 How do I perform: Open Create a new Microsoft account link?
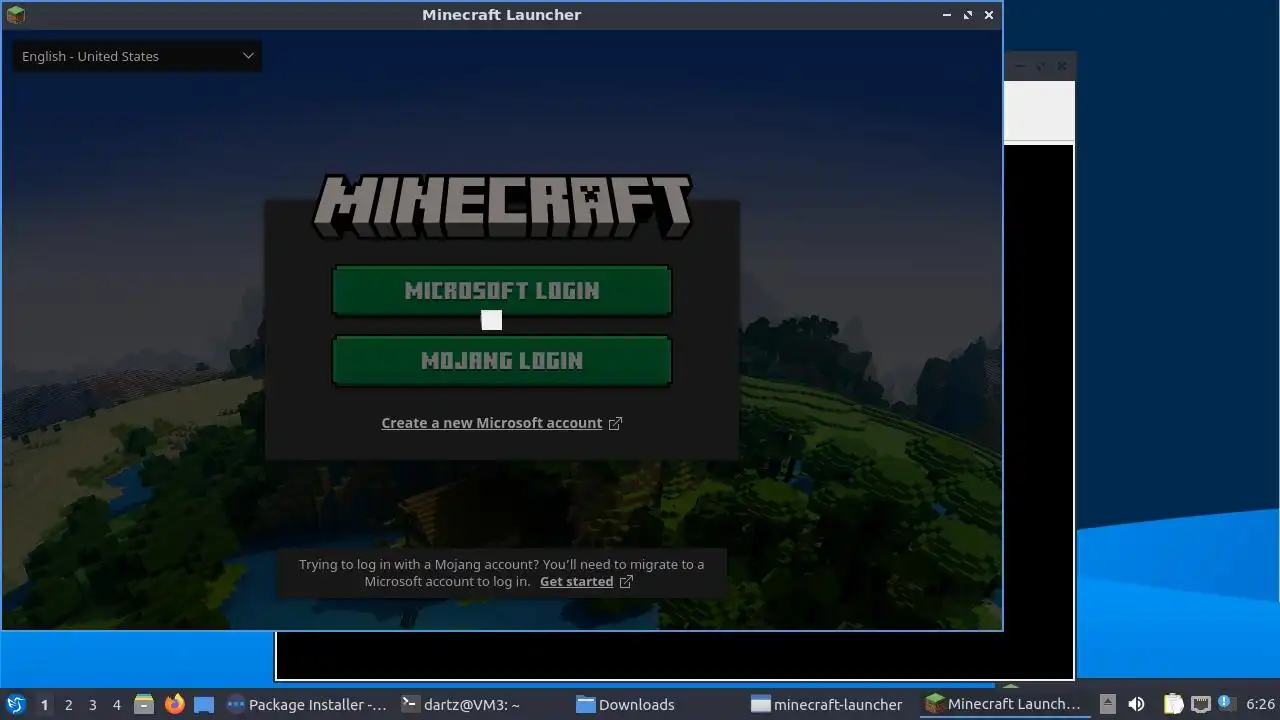(x=491, y=423)
